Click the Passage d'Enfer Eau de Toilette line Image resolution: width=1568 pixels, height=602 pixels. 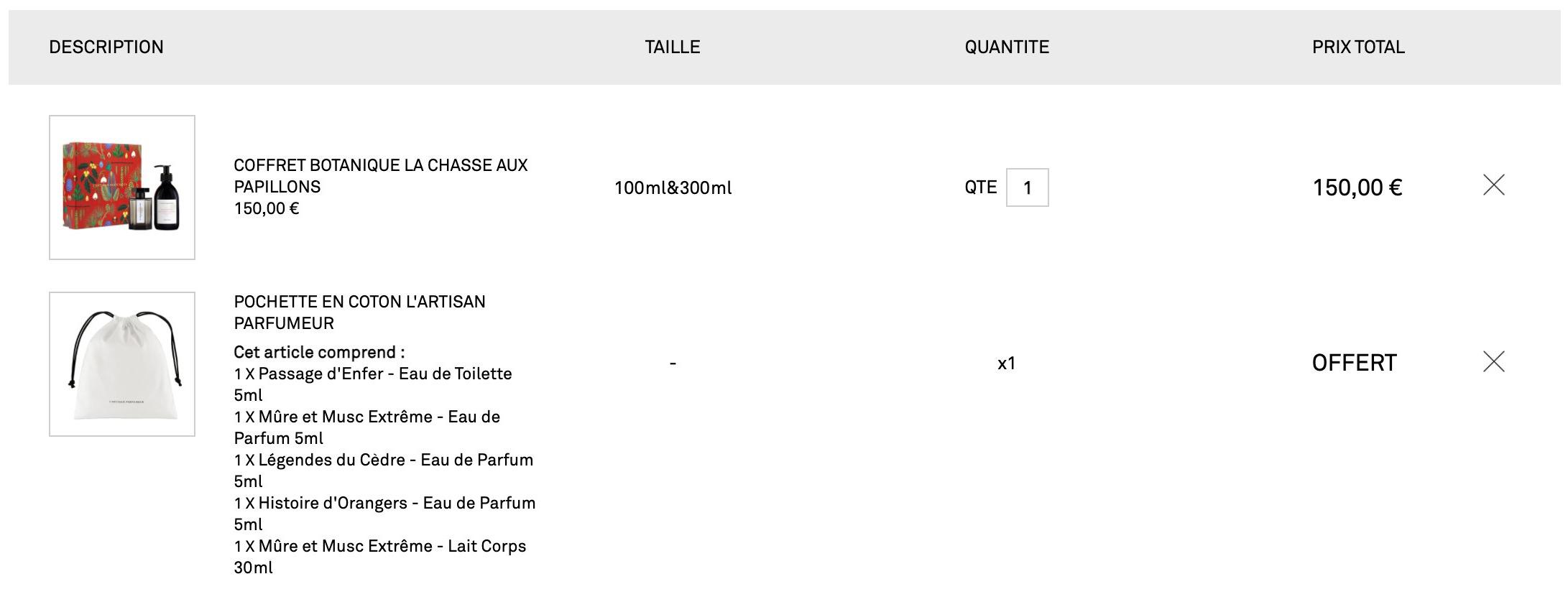click(372, 374)
